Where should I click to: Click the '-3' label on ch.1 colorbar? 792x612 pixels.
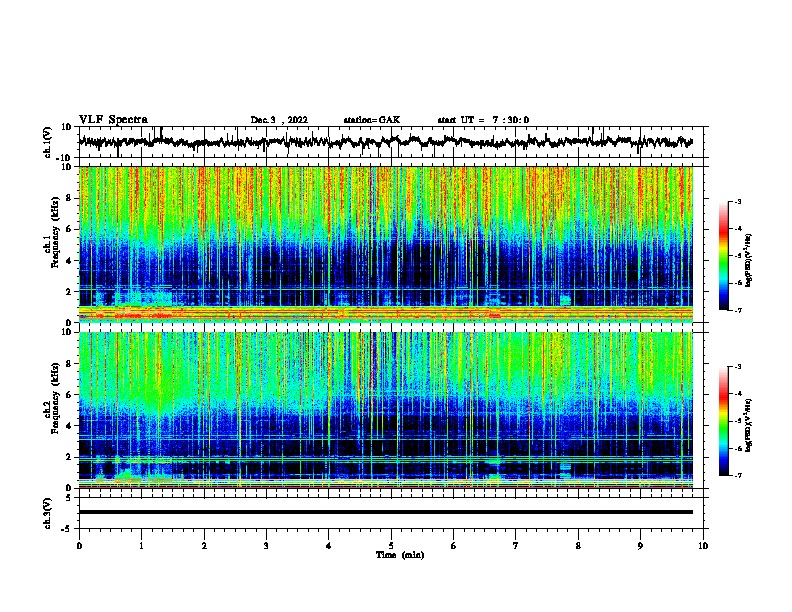coord(738,201)
